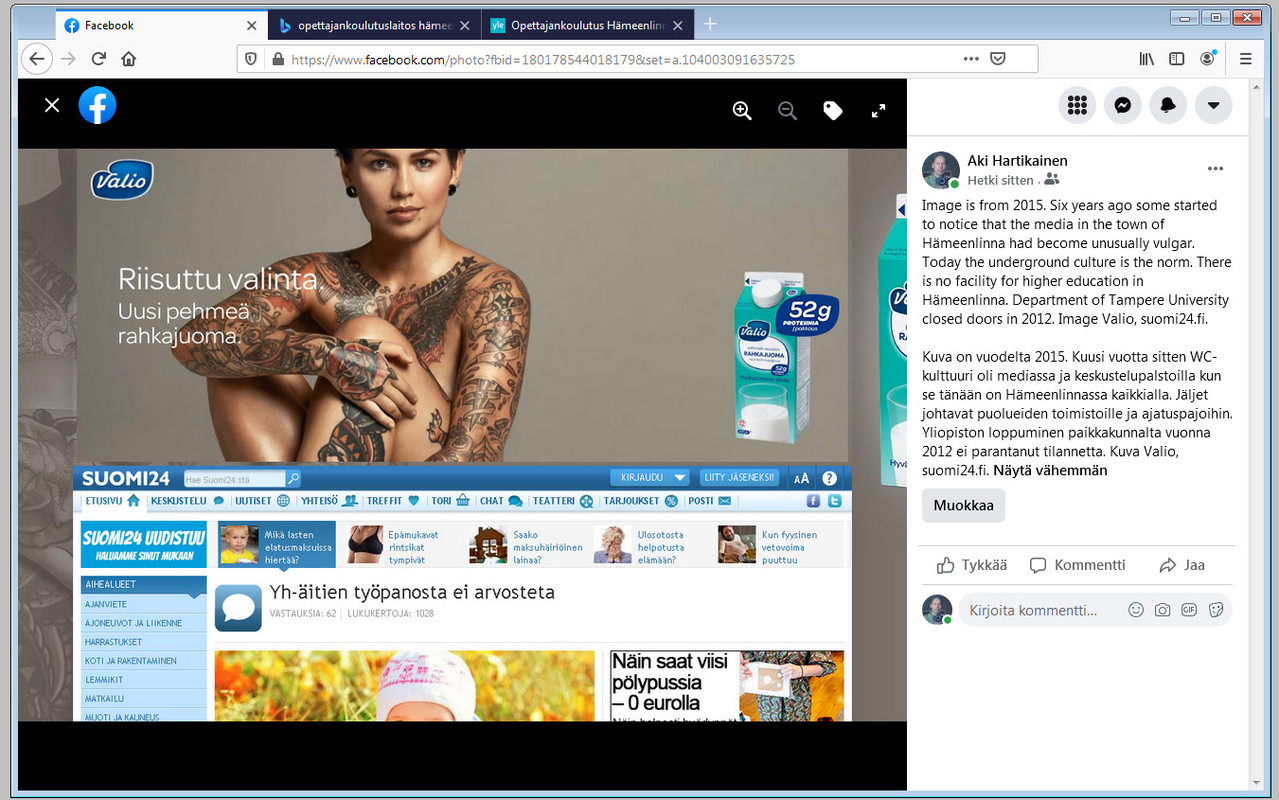Open a new browser tab
Viewport: 1279px width, 800px height.
(x=710, y=25)
